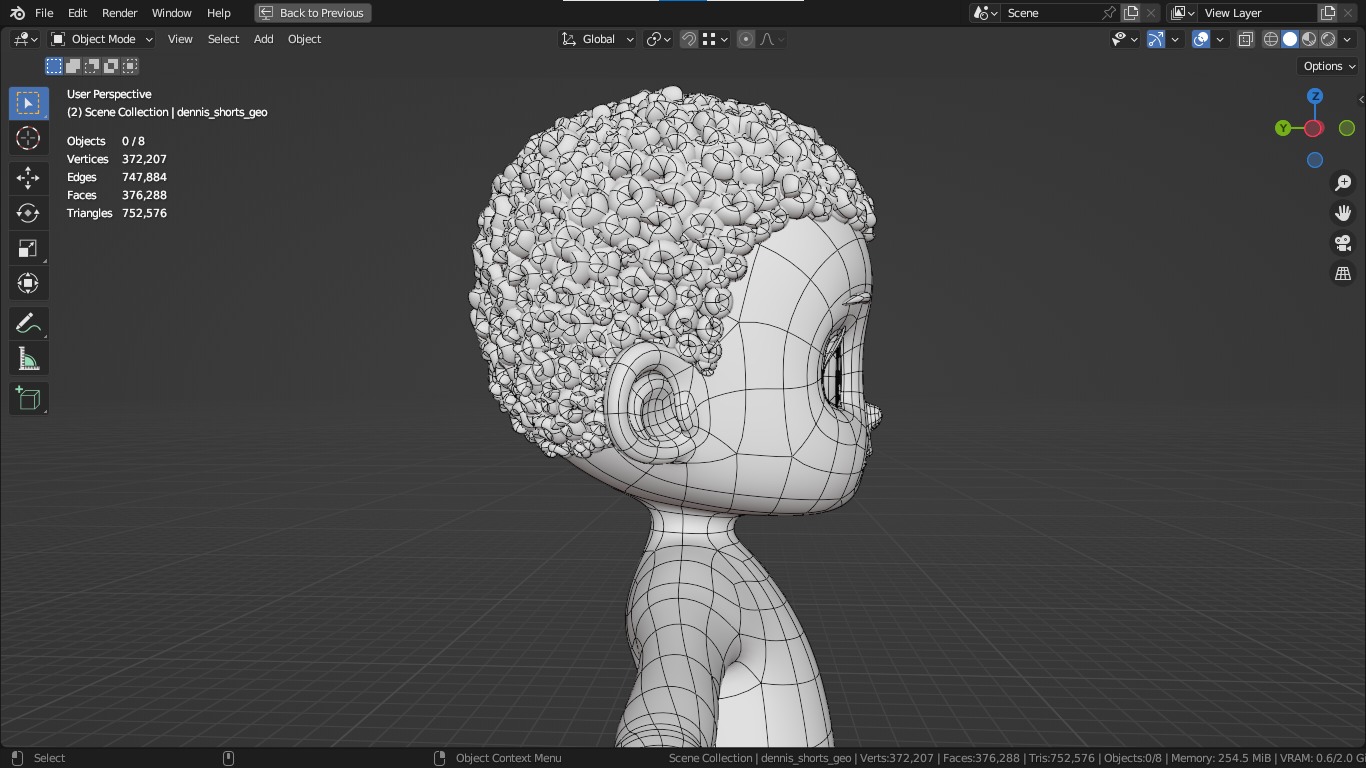Open the Object Mode dropdown
The height and width of the screenshot is (768, 1366).
click(102, 39)
